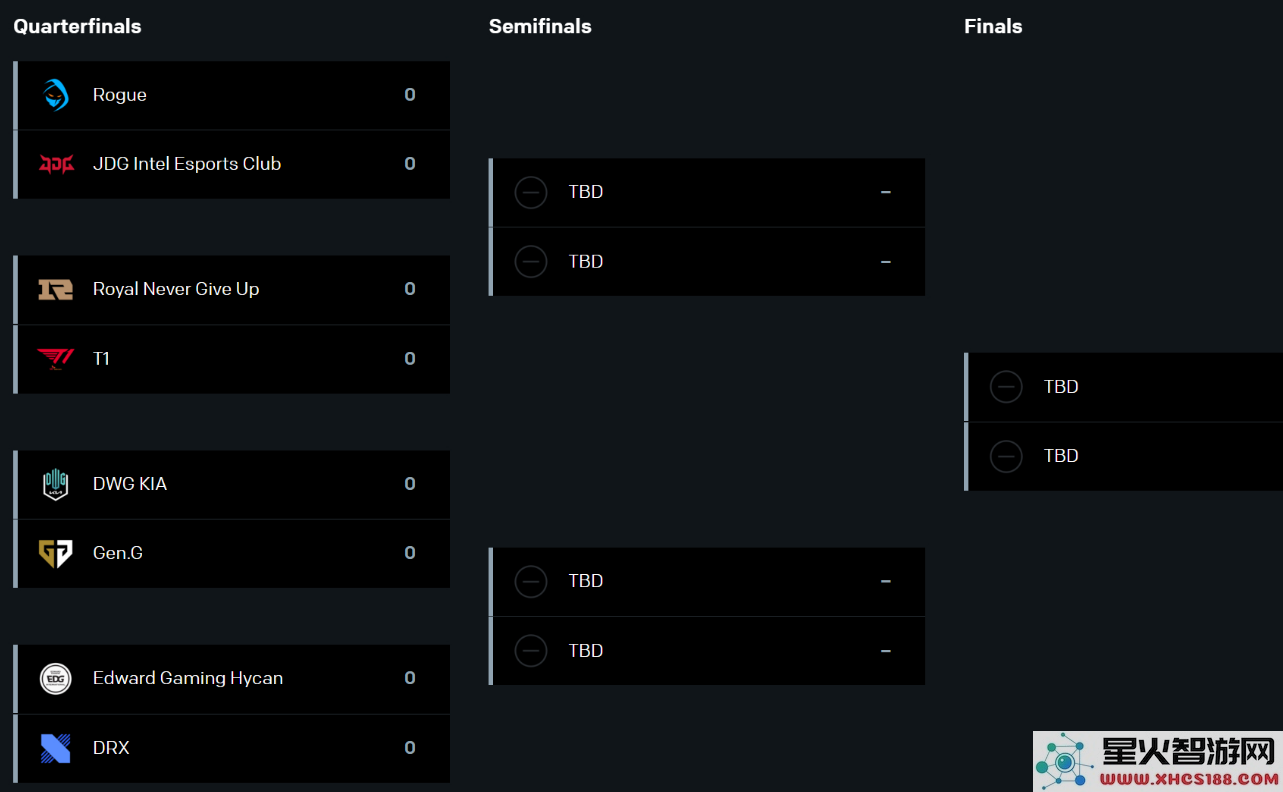Click the top Finals TBD placeholder icon
1283x792 pixels.
click(1006, 387)
